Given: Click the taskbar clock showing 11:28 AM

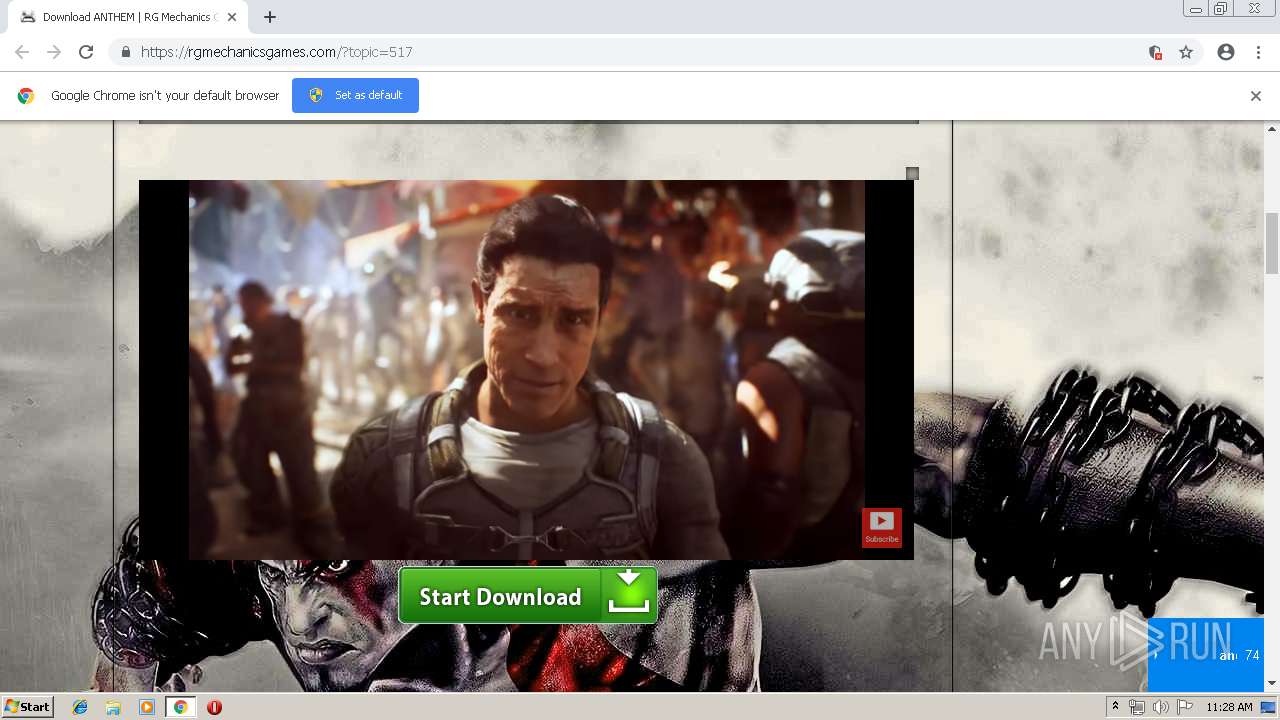Looking at the screenshot, I should click(1229, 707).
